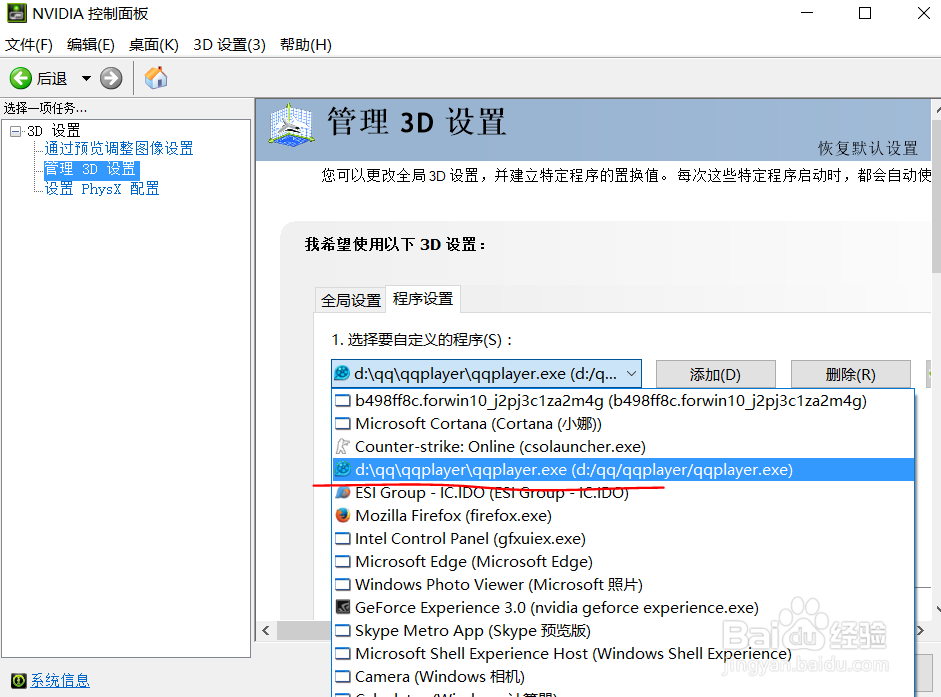
Task: Open the 编辑(E) menu
Action: 91,45
